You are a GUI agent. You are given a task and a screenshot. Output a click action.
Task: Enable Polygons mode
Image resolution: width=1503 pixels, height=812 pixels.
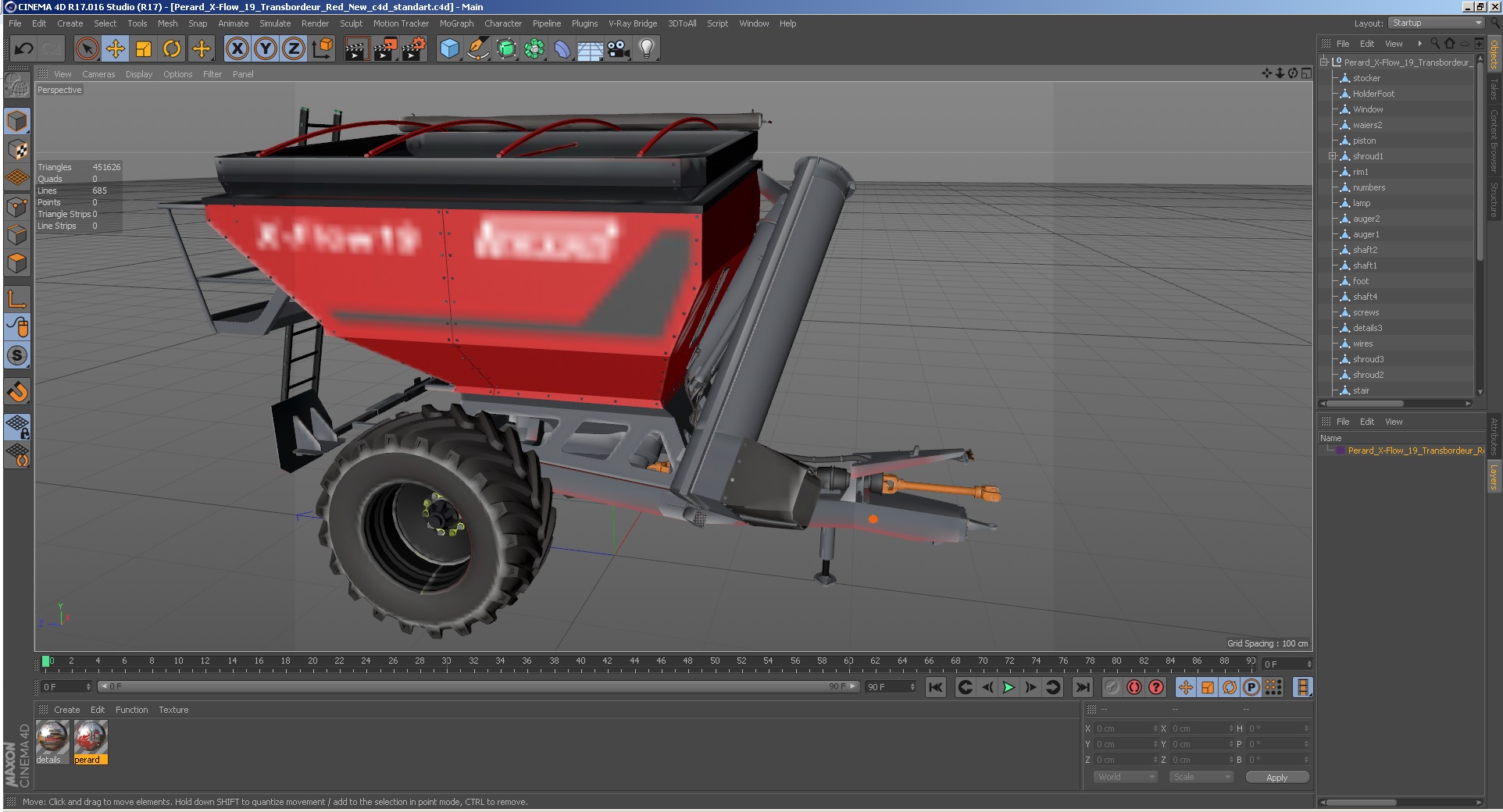pos(17,264)
